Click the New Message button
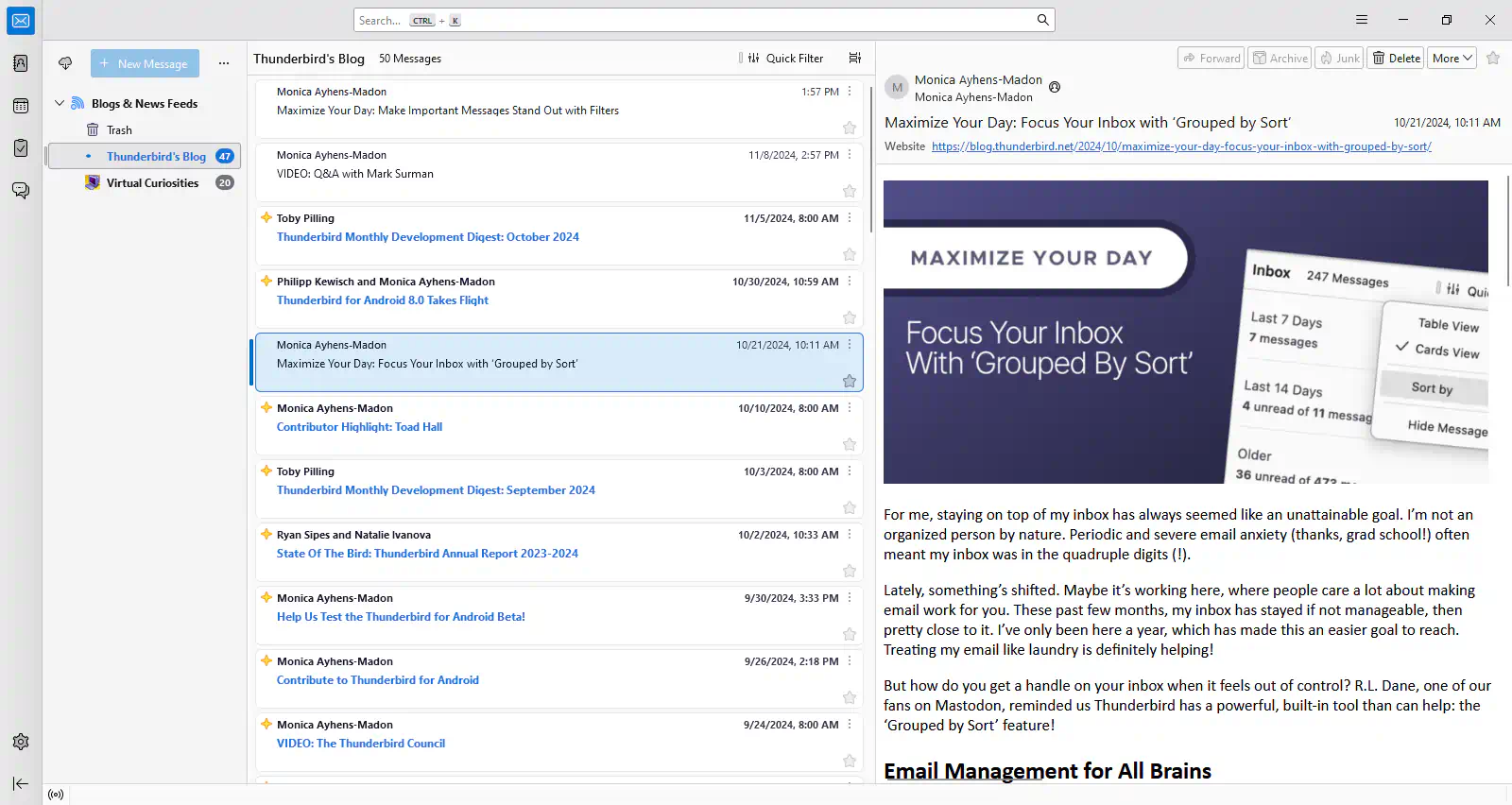1512x805 pixels. (x=145, y=63)
